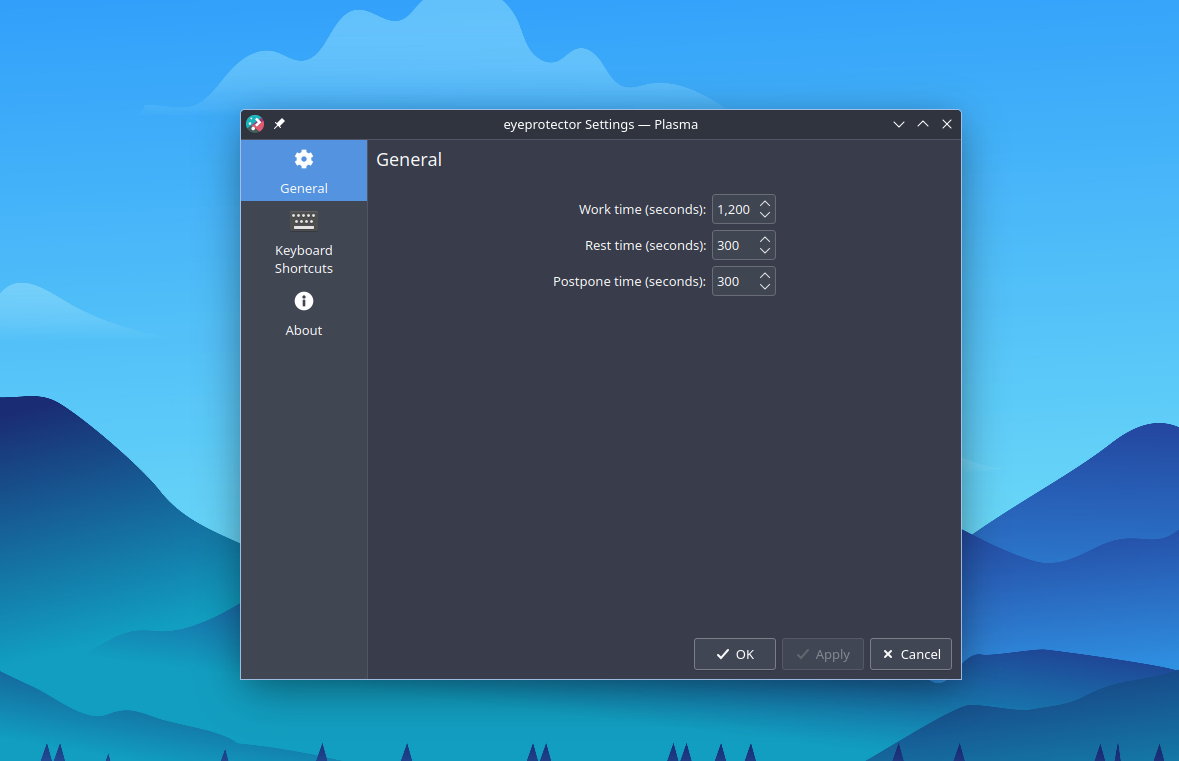Screen dimensions: 1179x761
Task: Open the General settings page
Action: point(304,171)
